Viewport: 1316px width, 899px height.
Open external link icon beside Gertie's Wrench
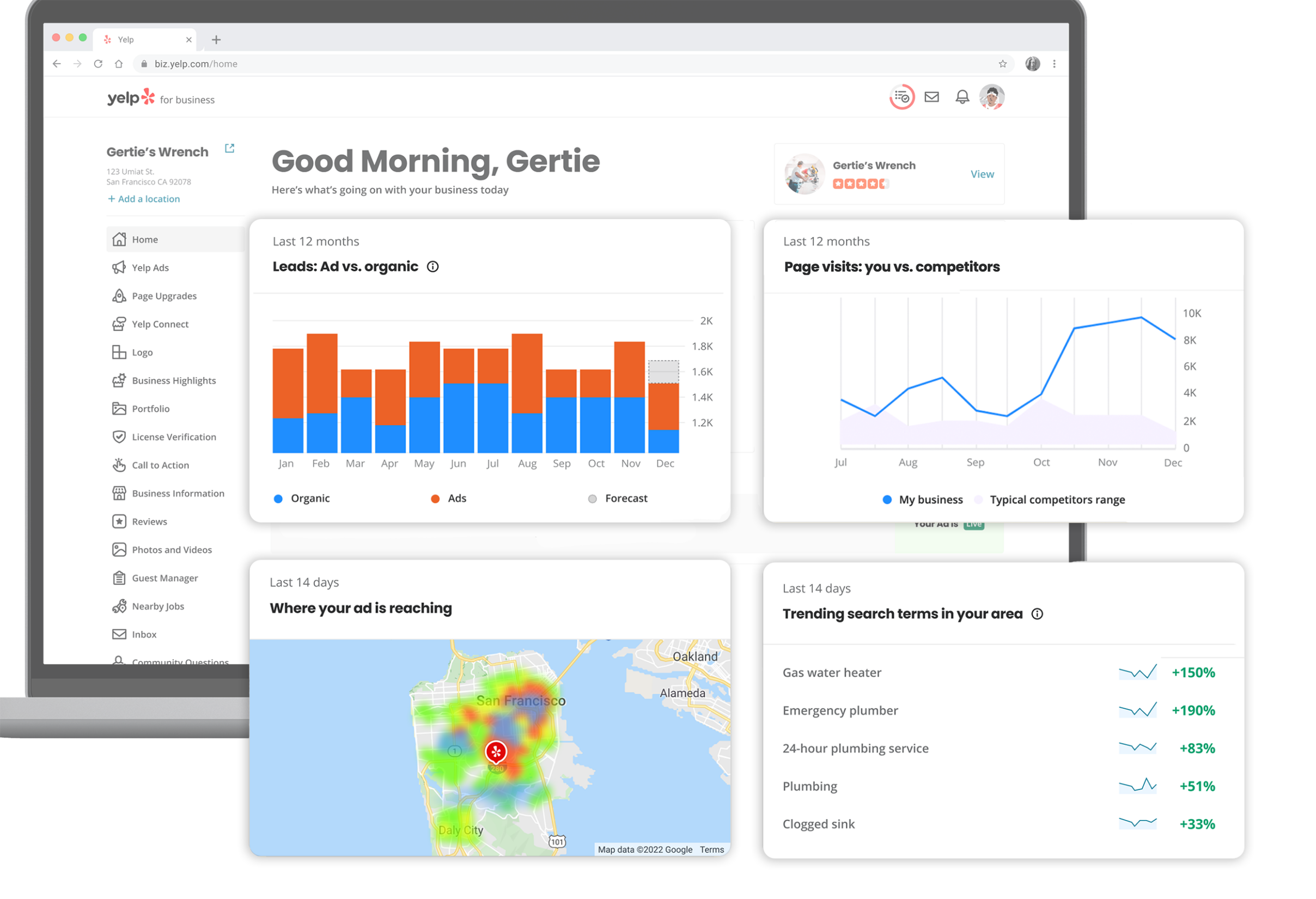[x=229, y=148]
